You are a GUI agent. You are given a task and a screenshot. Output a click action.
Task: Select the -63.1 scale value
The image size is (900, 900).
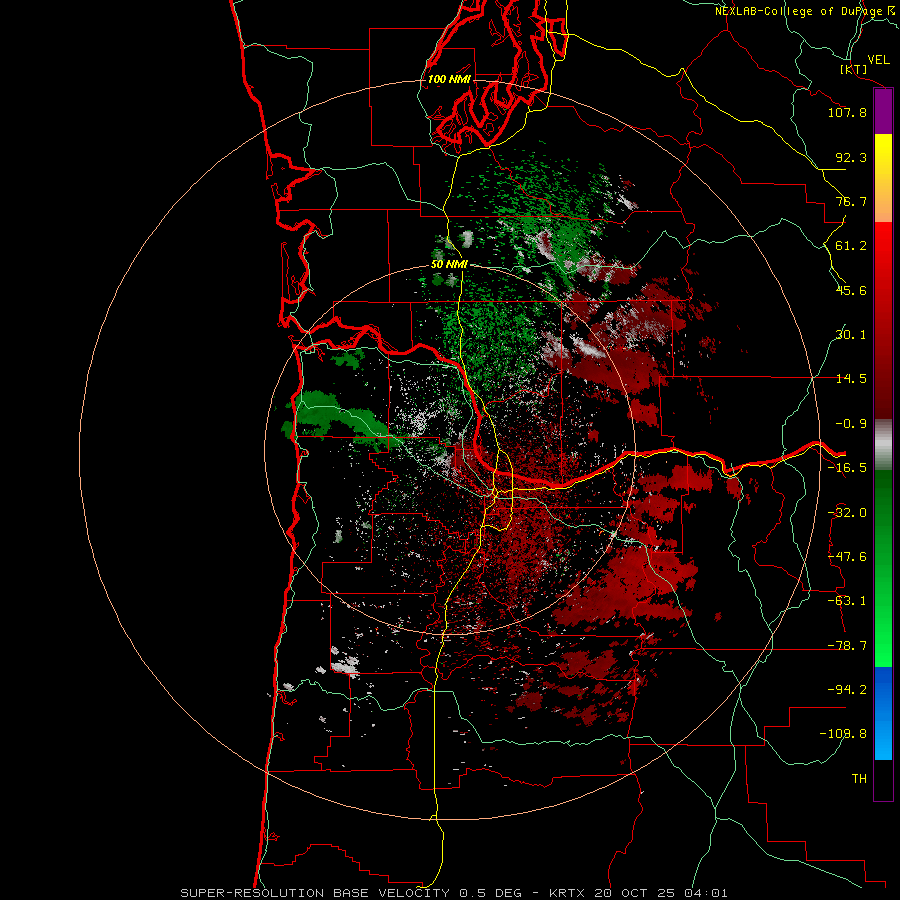[847, 601]
